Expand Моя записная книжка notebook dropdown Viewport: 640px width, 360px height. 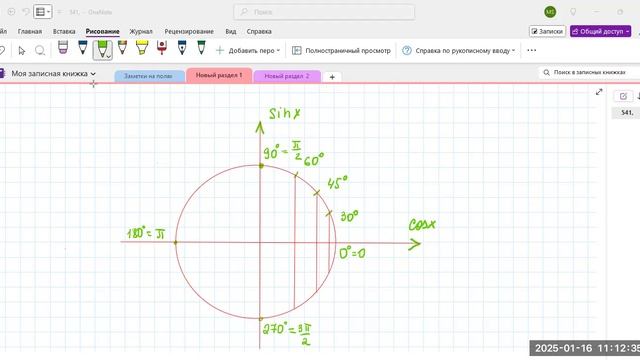click(x=93, y=74)
